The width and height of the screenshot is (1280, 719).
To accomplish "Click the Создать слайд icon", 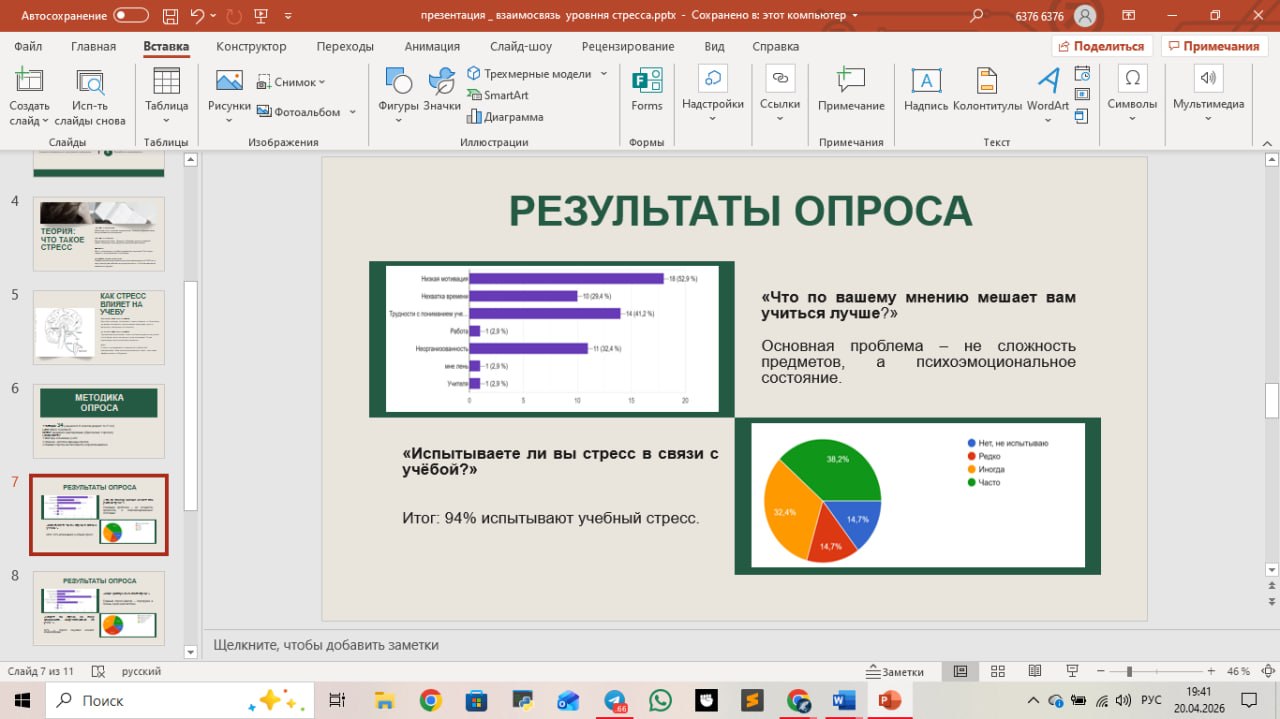I will pyautogui.click(x=29, y=82).
